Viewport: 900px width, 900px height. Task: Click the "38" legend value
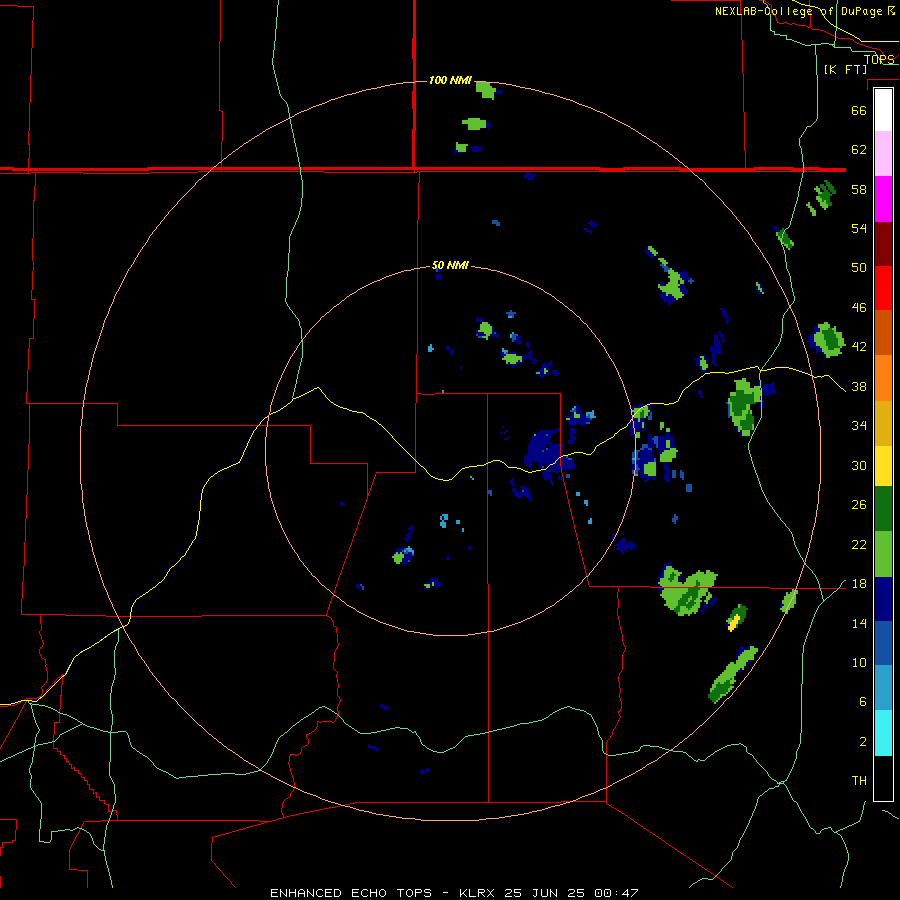tap(859, 387)
